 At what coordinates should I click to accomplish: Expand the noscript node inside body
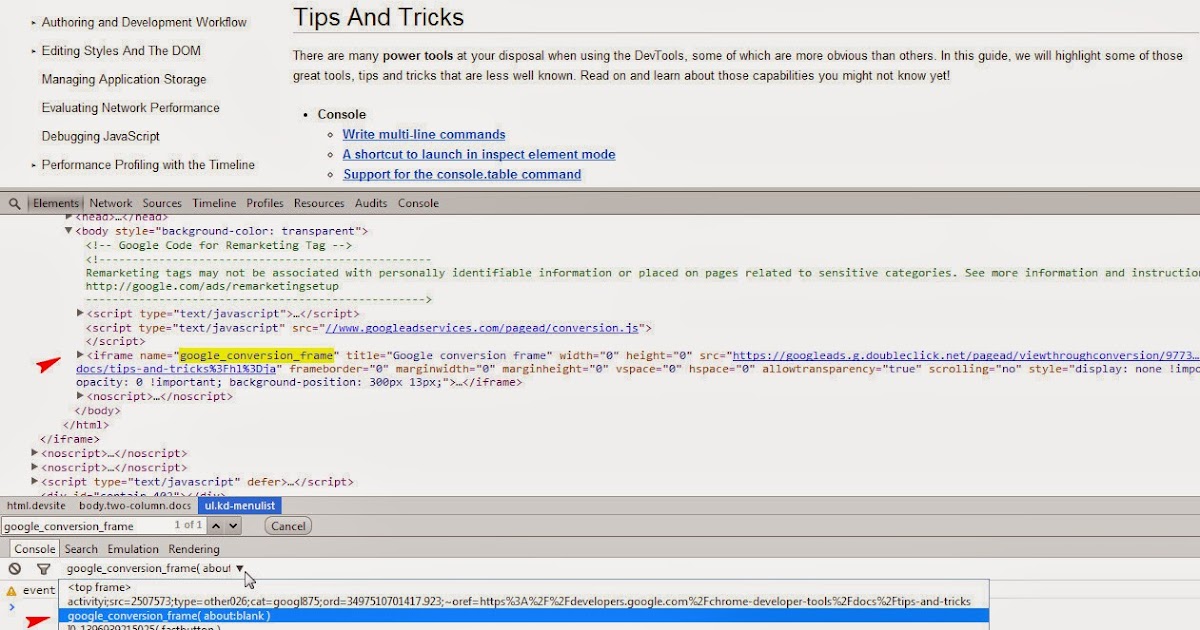(x=81, y=396)
